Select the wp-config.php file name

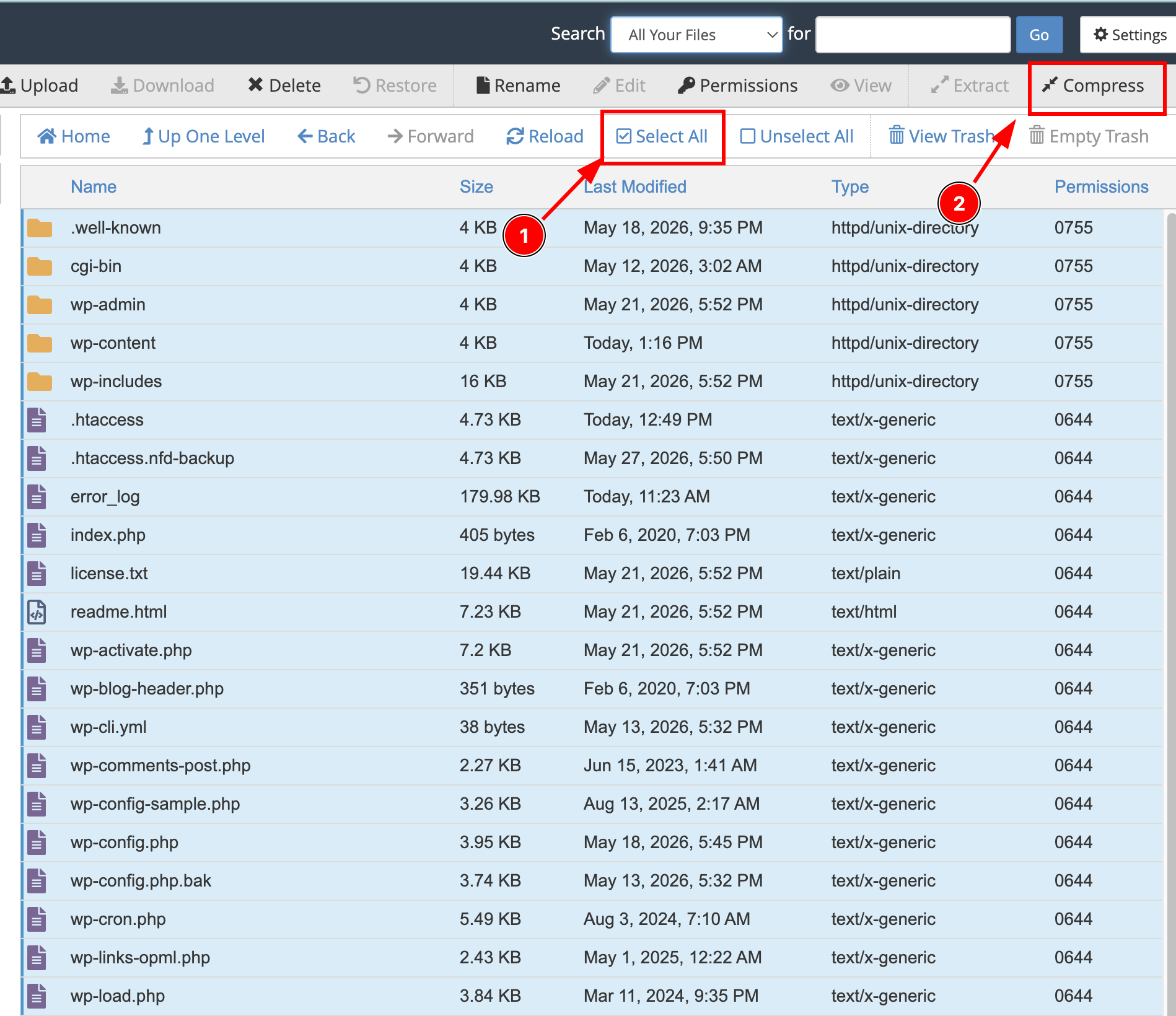pyautogui.click(x=125, y=843)
